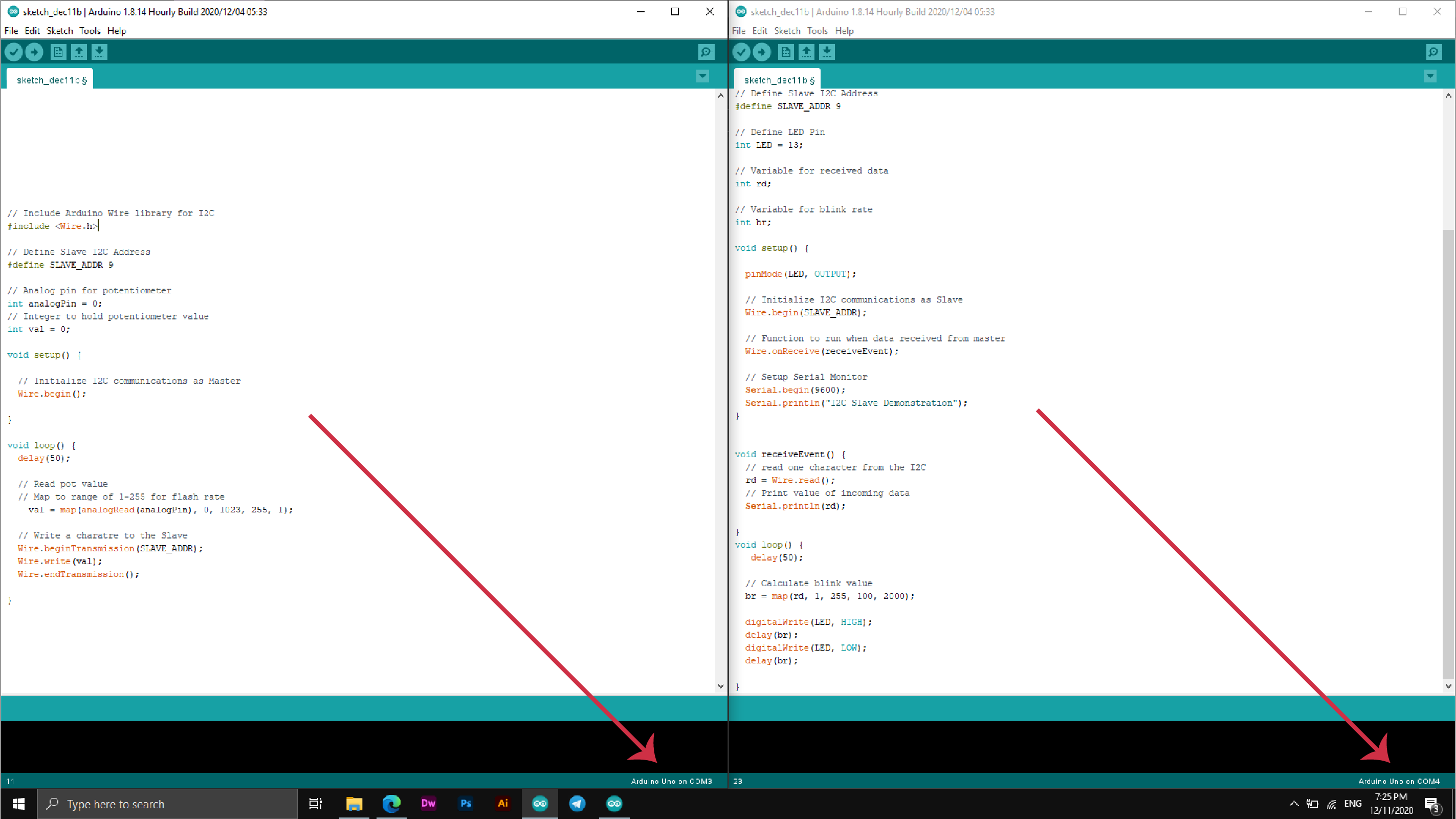
Task: Switch to first Arduino taskbar icon
Action: point(540,804)
